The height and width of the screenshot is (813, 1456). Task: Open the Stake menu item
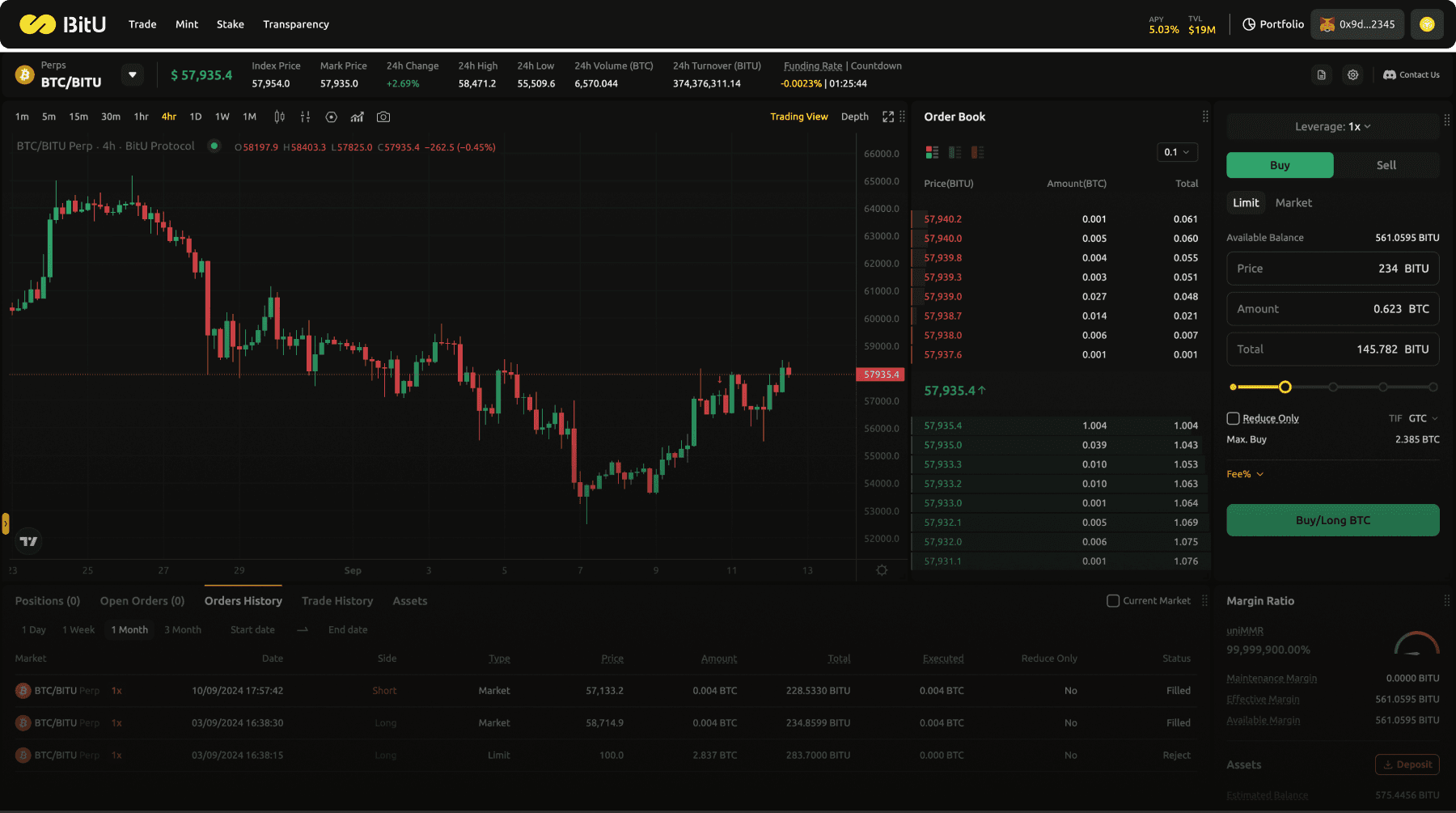coord(230,24)
